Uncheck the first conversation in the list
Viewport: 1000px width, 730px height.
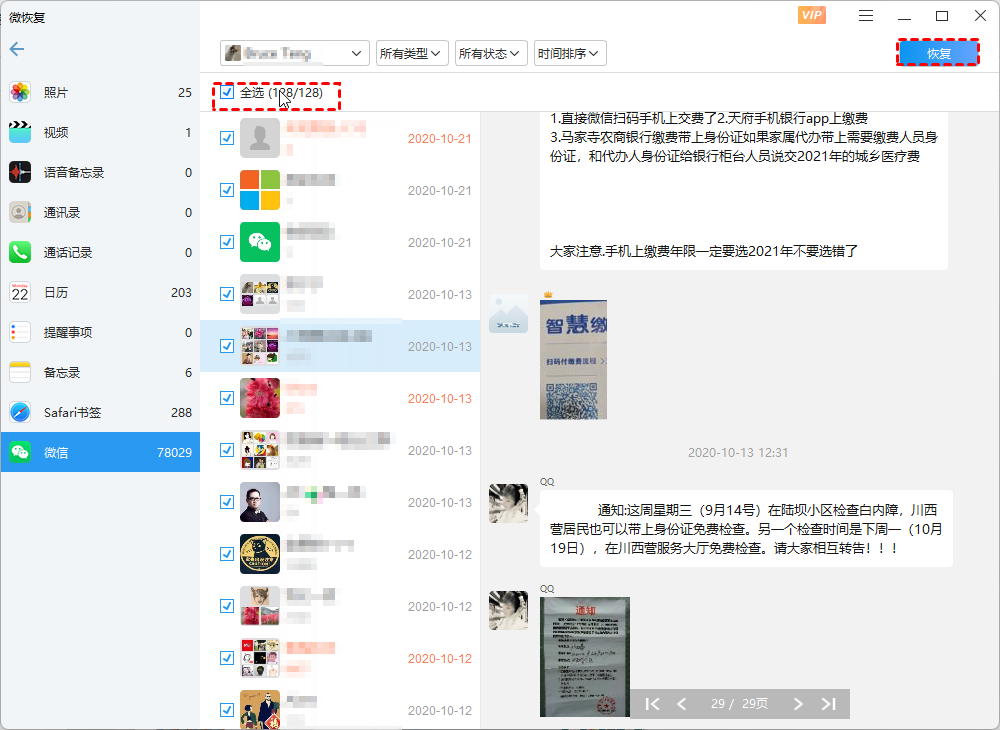click(227, 137)
